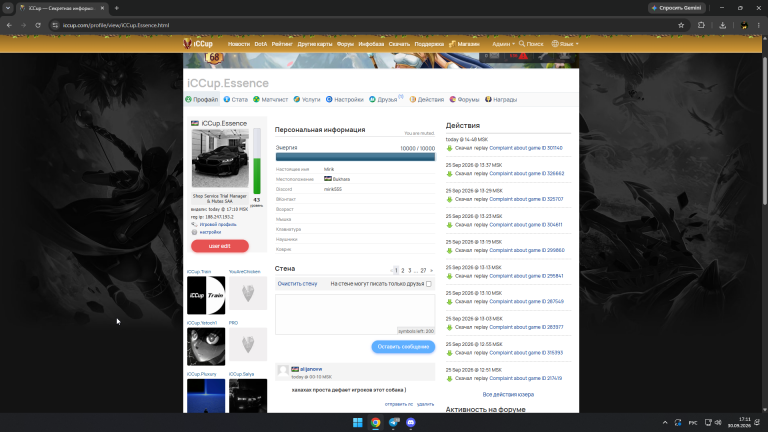Open Telegram from the taskbar
The height and width of the screenshot is (432, 768).
pos(394,422)
